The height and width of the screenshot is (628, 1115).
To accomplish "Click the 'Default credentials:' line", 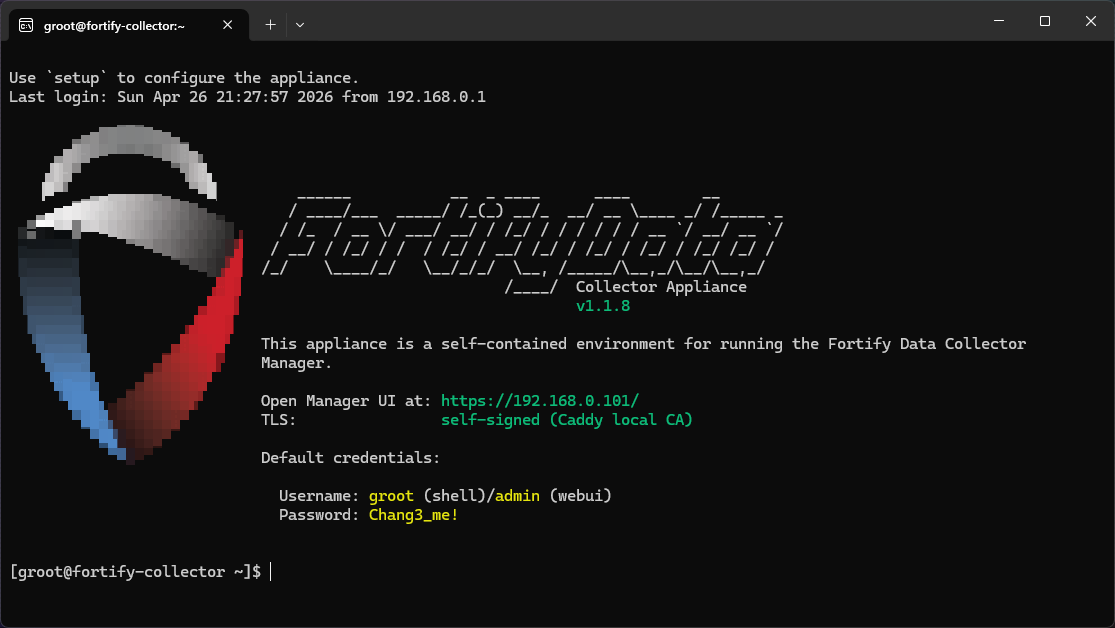I will click(351, 457).
